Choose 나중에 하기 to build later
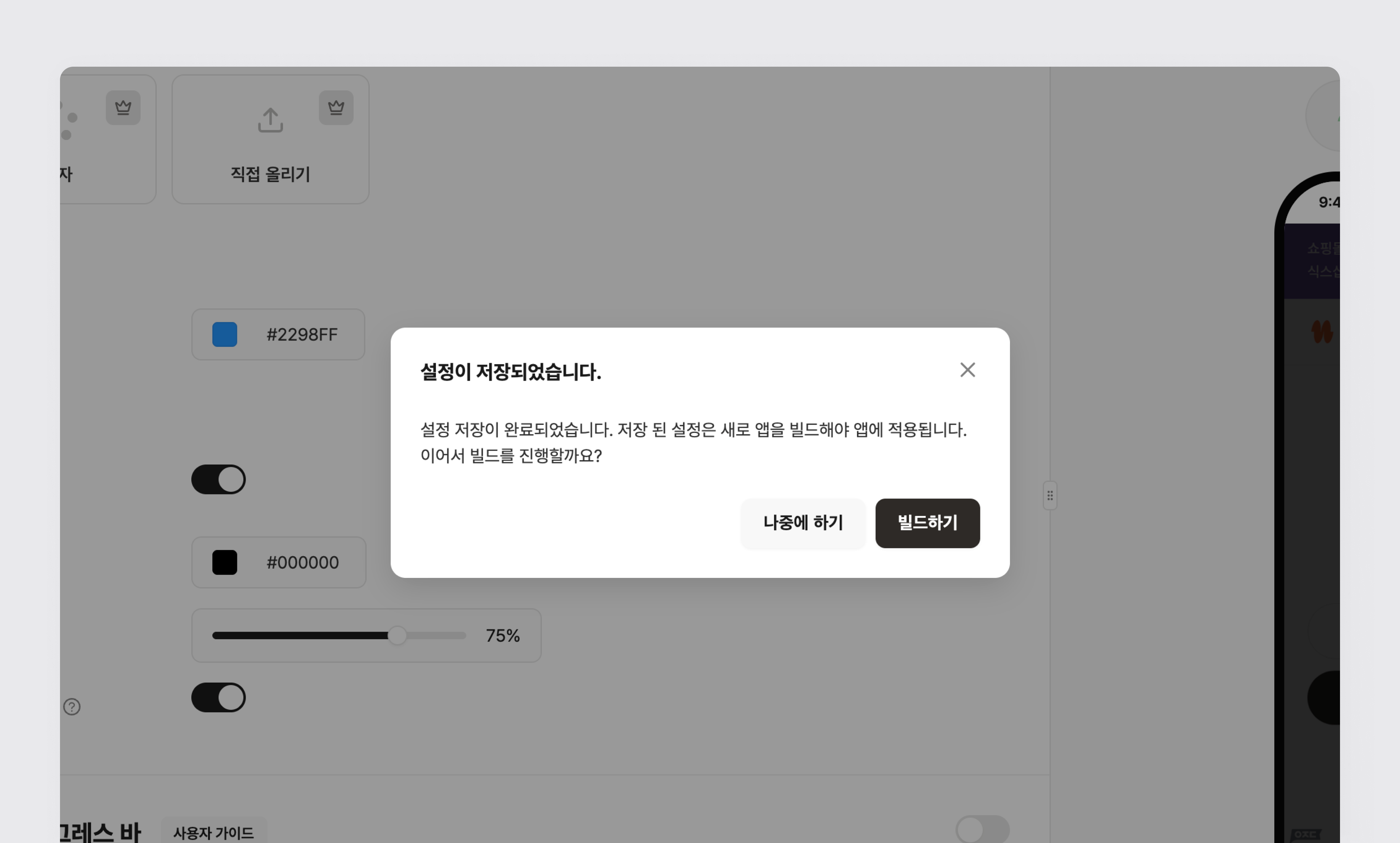 click(803, 523)
